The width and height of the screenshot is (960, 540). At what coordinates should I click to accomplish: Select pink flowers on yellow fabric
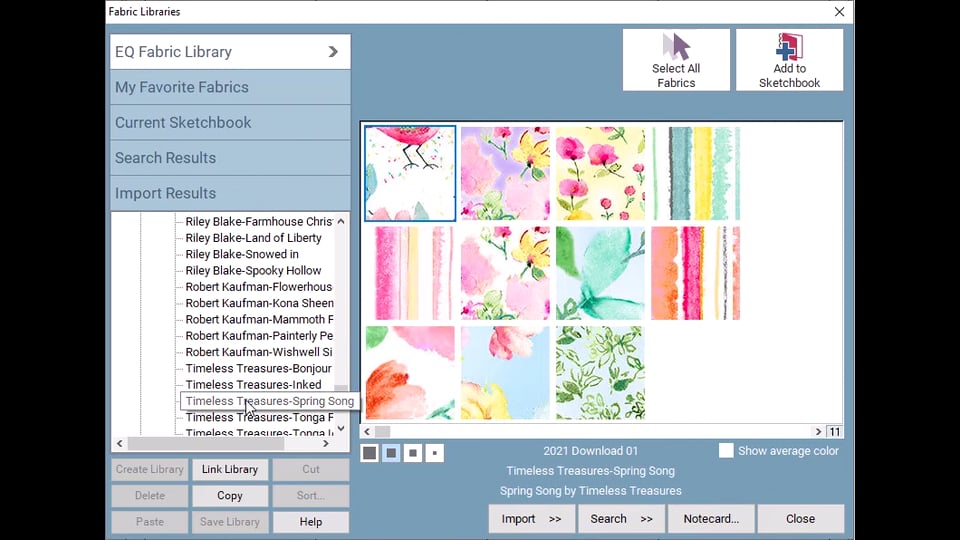(601, 173)
